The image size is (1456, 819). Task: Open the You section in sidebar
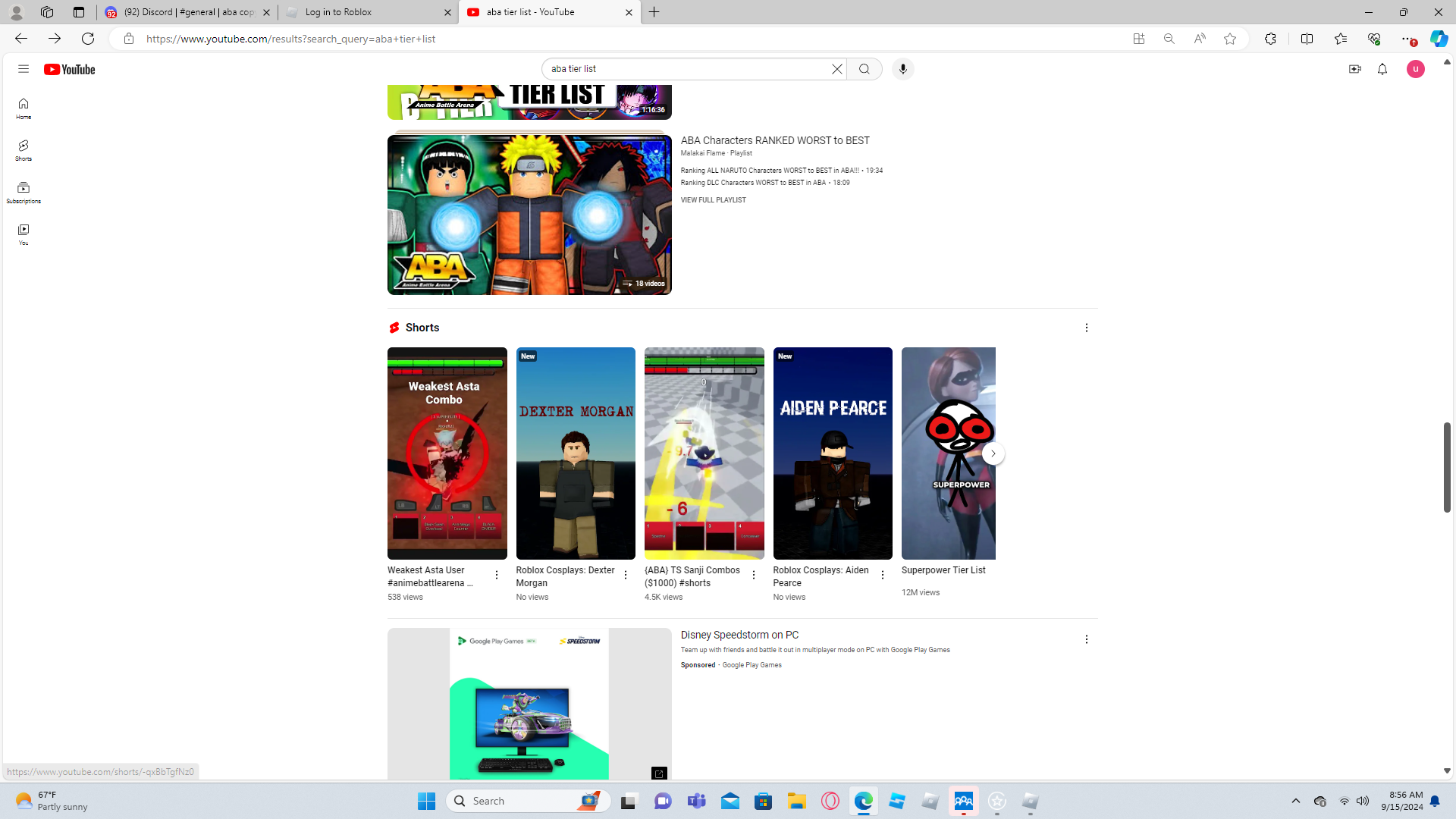24,234
